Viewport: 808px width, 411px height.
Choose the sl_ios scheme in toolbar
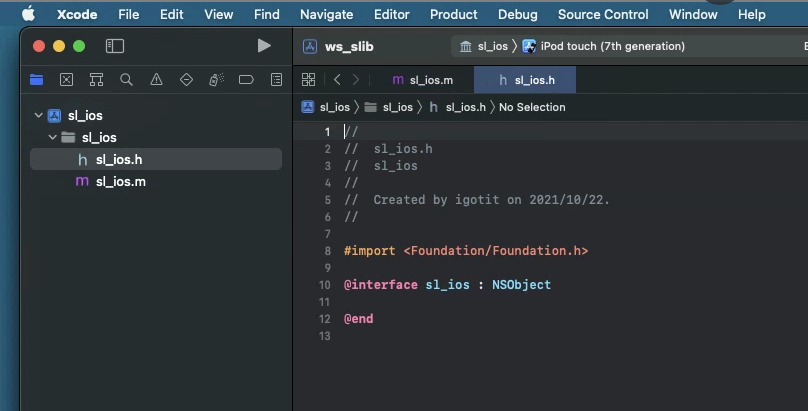pyautogui.click(x=484, y=46)
